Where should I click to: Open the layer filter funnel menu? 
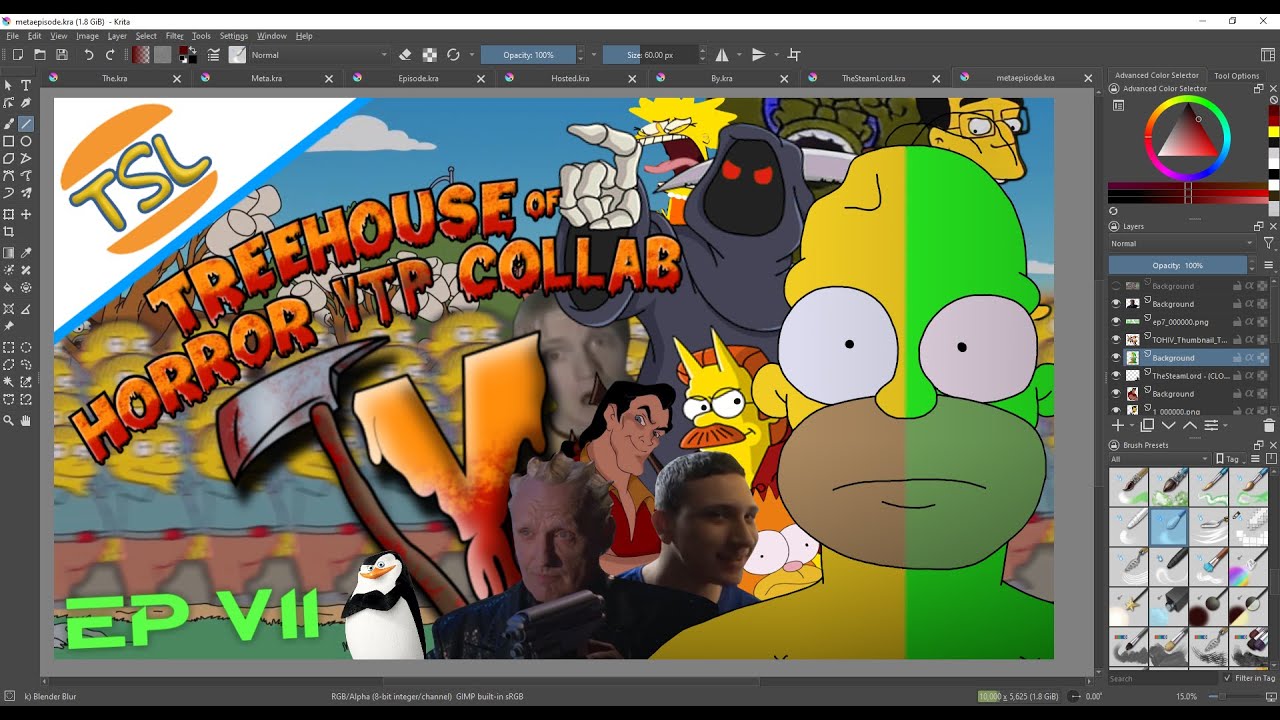pyautogui.click(x=1268, y=243)
